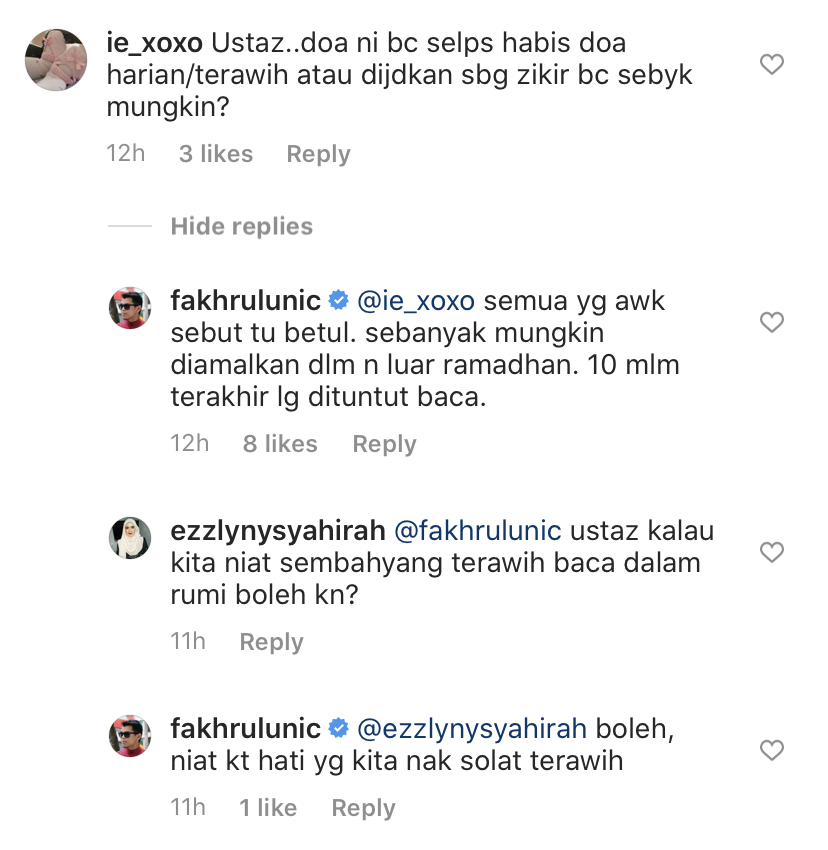Reply to ie_xoxo's comment

(318, 154)
